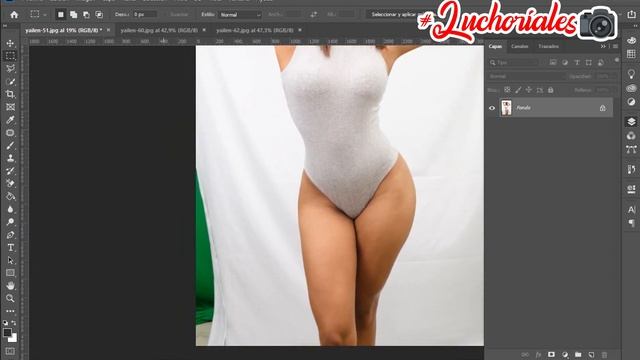Open the marquee tool preset picker arrow
Image resolution: width=640 pixels, height=360 pixels.
pos(44,15)
